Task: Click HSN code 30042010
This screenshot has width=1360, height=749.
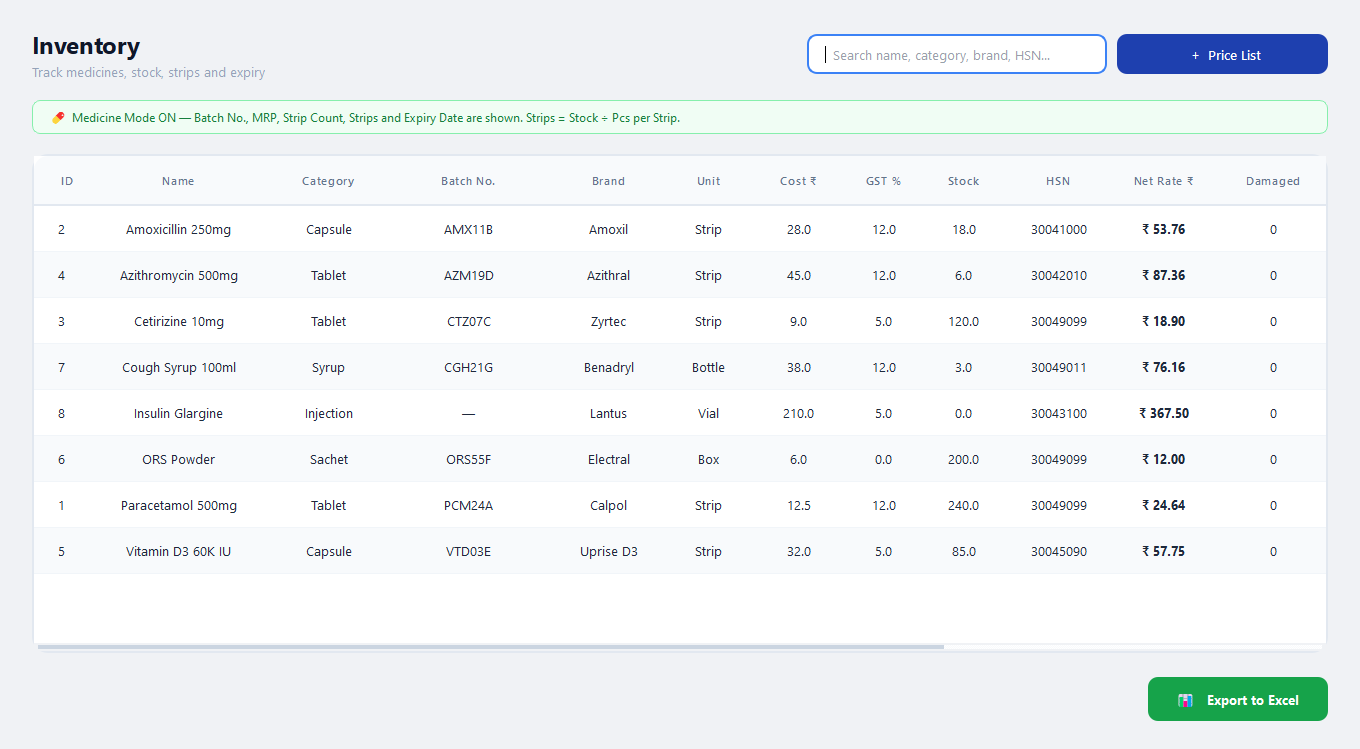Action: (1058, 275)
